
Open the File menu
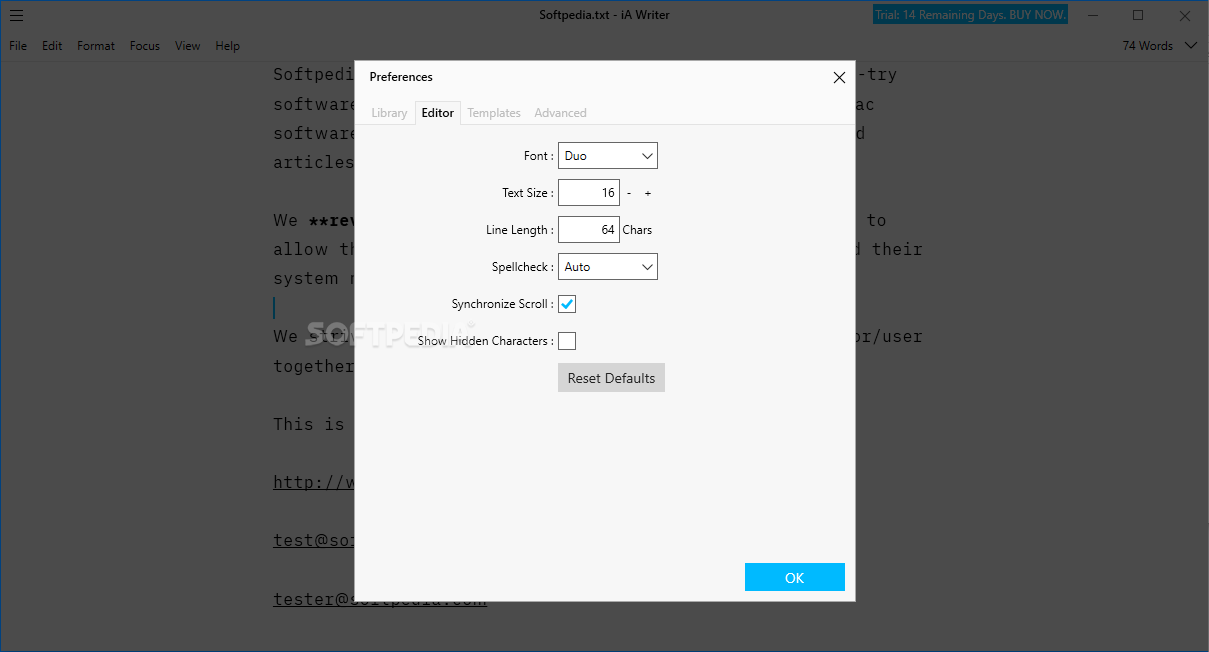[19, 46]
